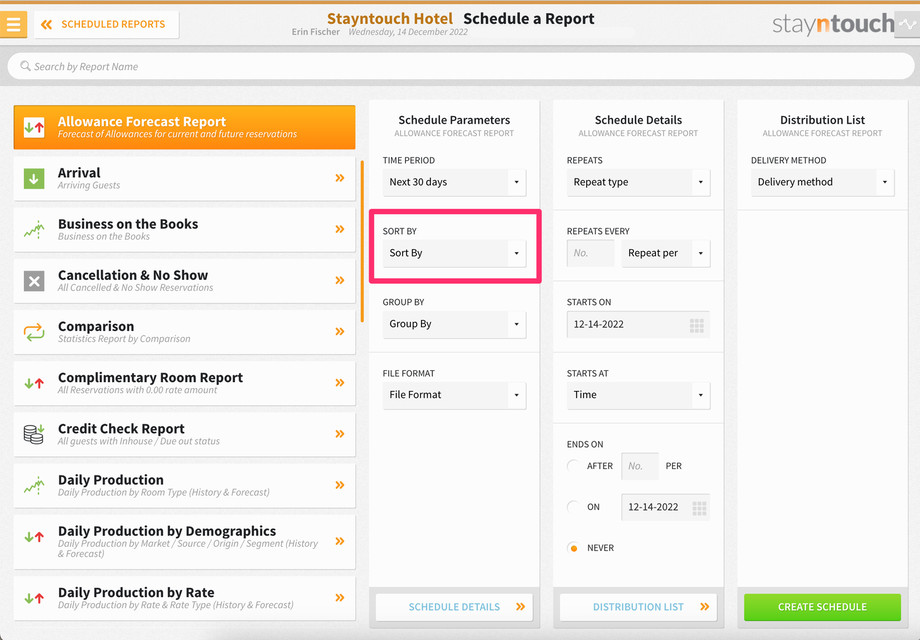Click the Comparison row double chevron
The width and height of the screenshot is (920, 640).
[340, 331]
